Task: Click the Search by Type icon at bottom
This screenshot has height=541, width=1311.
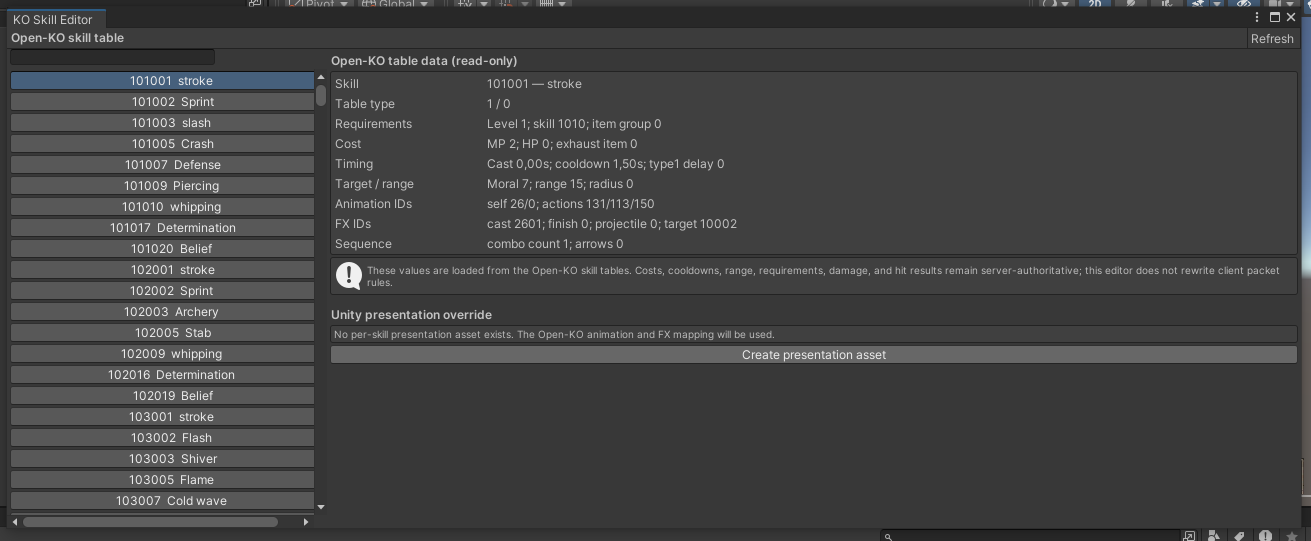Action: click(1214, 536)
